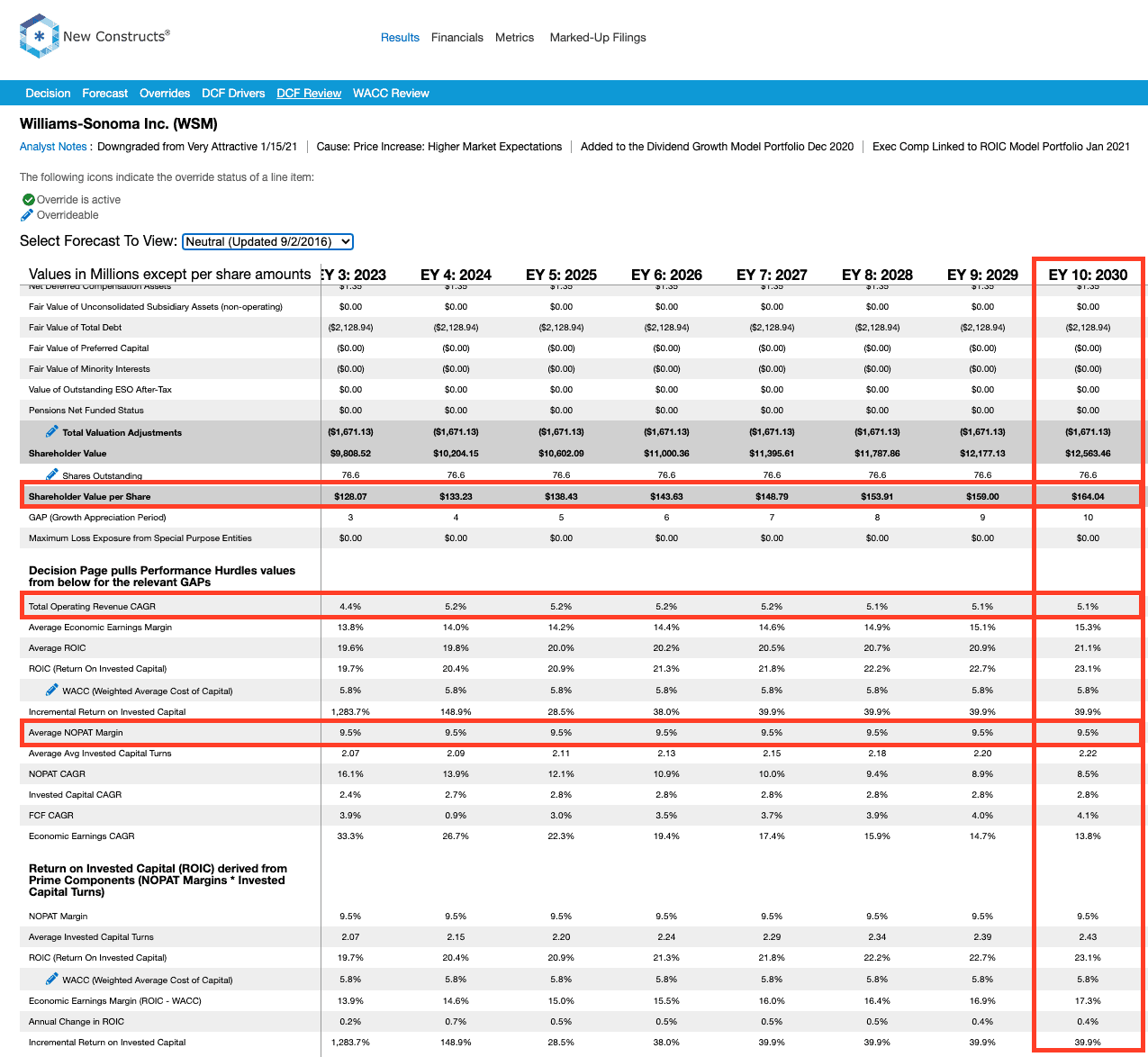Click the Williams-Sonoma Inc. (WSM) heading
Image resolution: width=1148 pixels, height=1057 pixels.
(119, 124)
